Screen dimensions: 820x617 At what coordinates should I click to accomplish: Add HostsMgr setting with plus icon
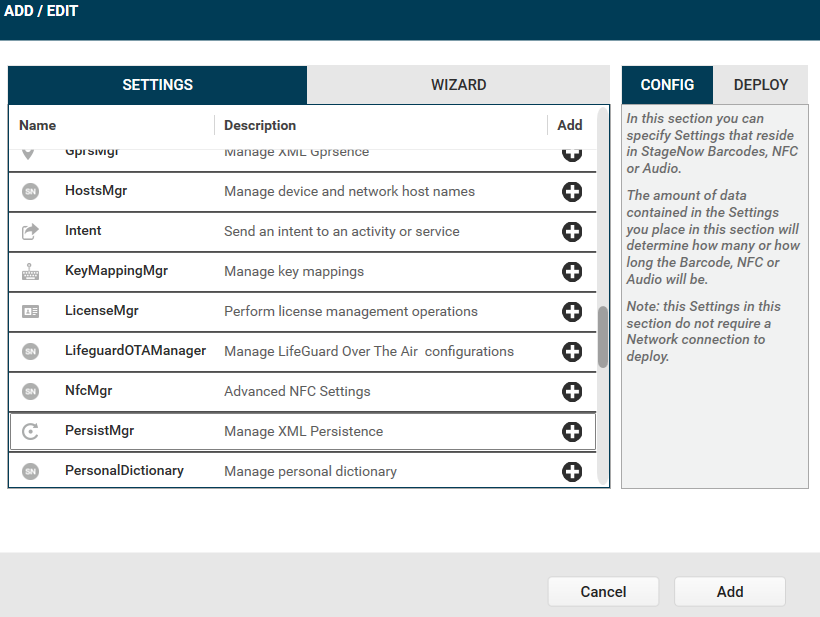tap(572, 192)
